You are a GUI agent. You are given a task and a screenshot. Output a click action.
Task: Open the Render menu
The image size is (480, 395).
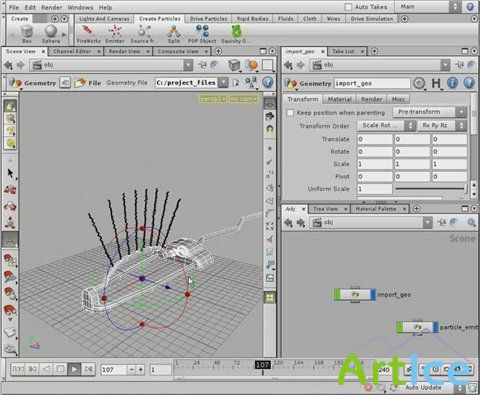click(x=52, y=7)
